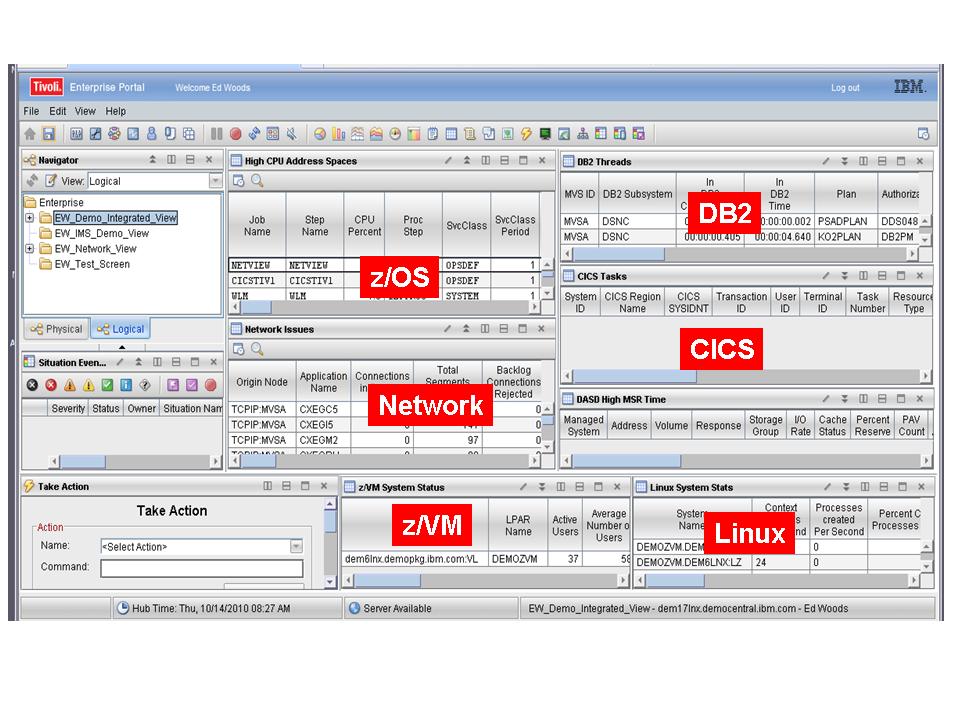Image resolution: width=960 pixels, height=720 pixels.
Task: Toggle the Fatal (black X) situation filter
Action: click(x=32, y=384)
